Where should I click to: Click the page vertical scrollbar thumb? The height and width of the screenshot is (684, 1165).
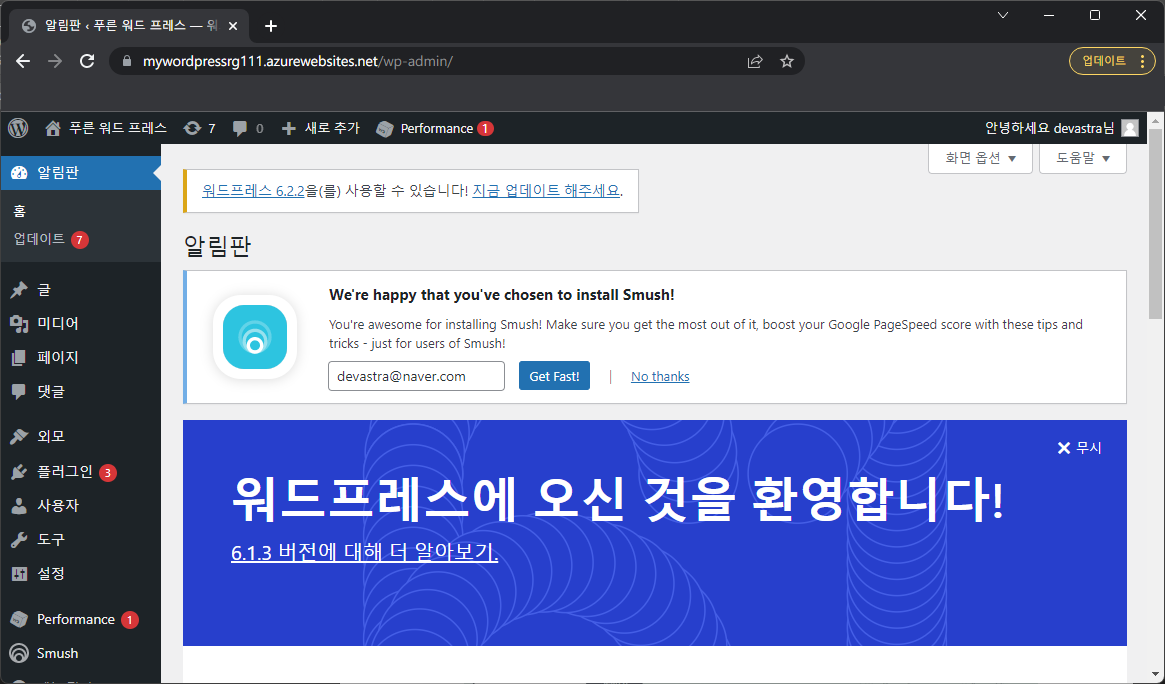pyautogui.click(x=1155, y=223)
